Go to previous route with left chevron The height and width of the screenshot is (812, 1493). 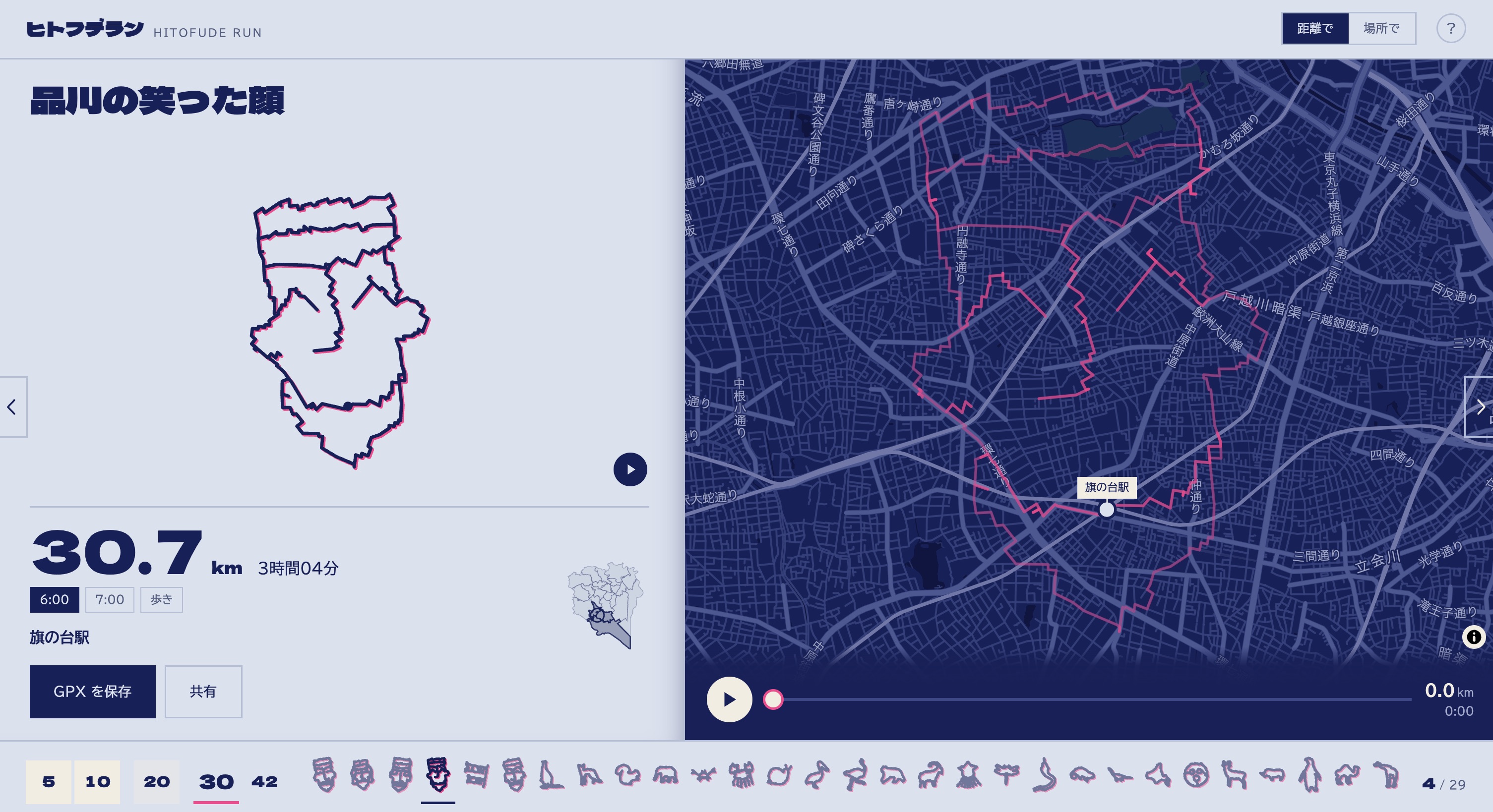[12, 406]
